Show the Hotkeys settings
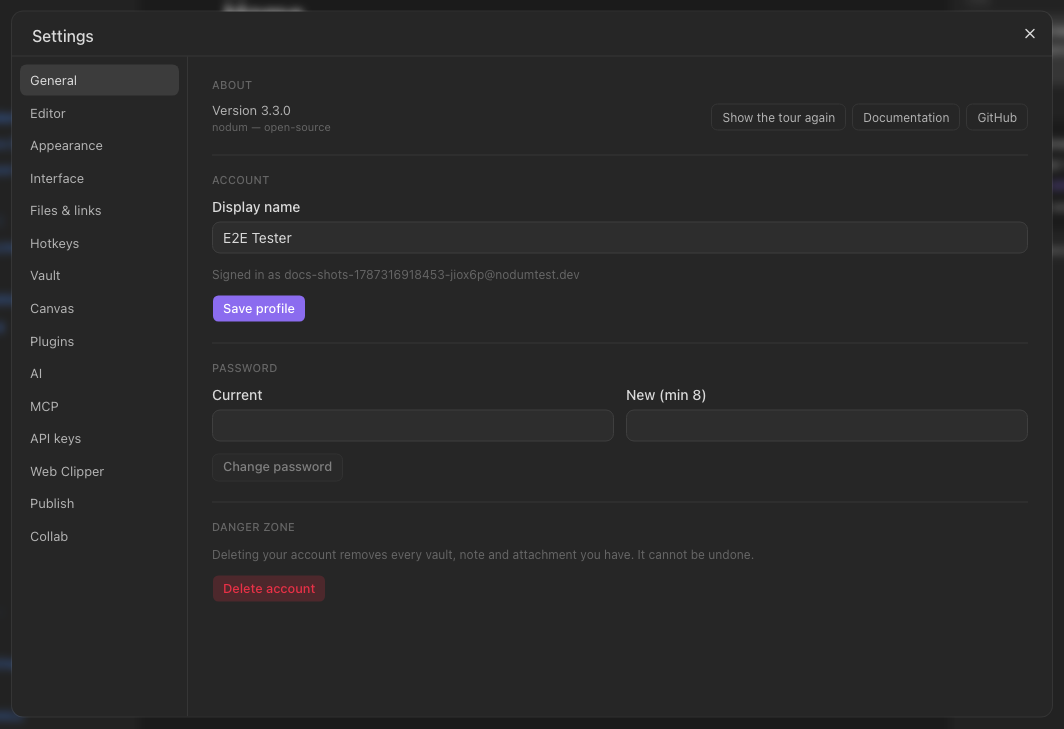The height and width of the screenshot is (729, 1064). coord(99,243)
